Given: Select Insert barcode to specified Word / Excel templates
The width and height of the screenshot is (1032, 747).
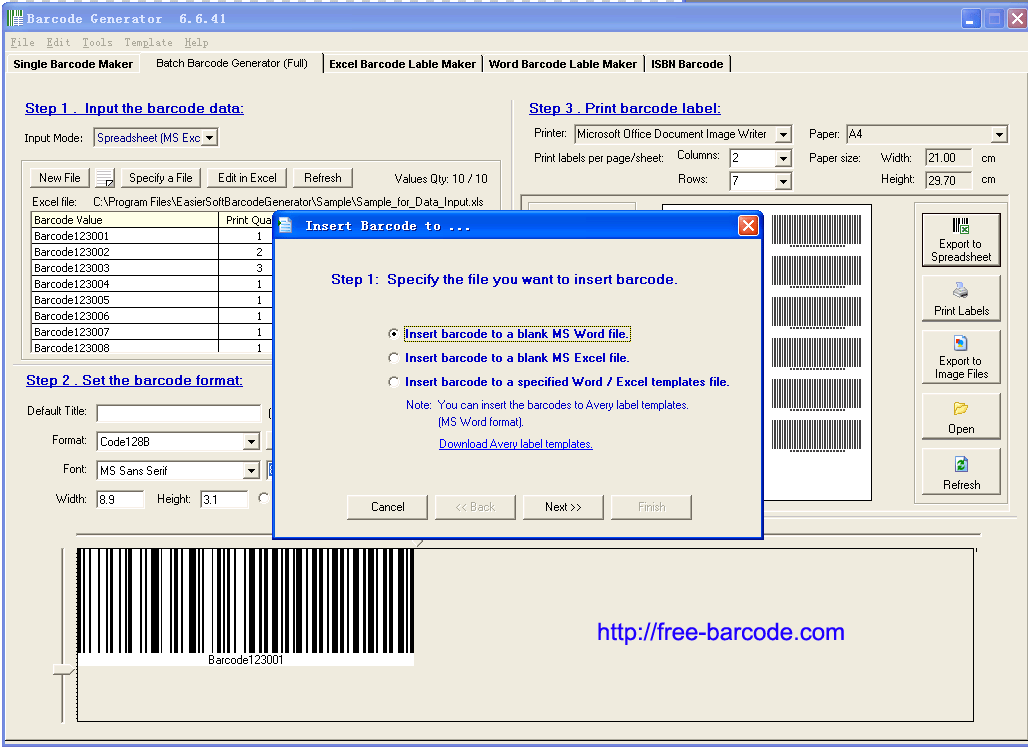Looking at the screenshot, I should coord(393,382).
